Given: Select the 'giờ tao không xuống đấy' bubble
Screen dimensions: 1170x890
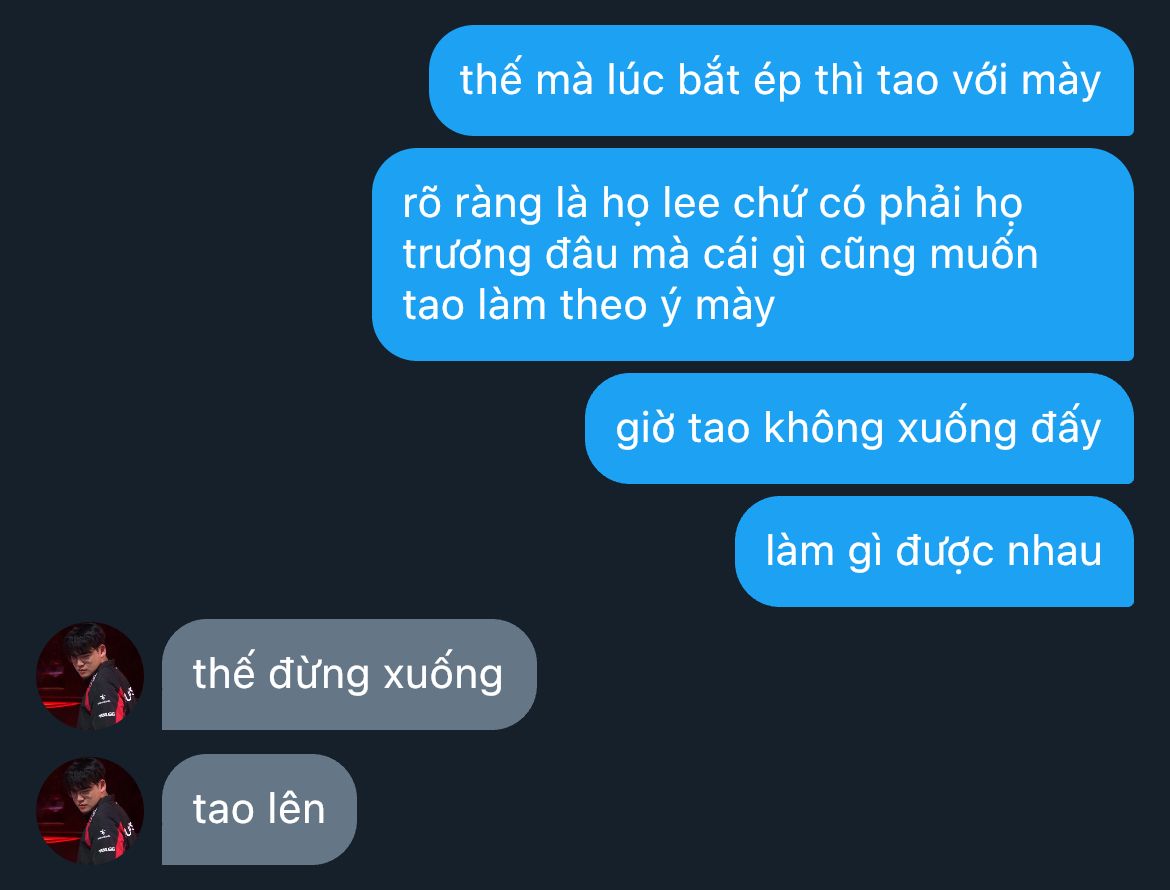Looking at the screenshot, I should point(860,428).
